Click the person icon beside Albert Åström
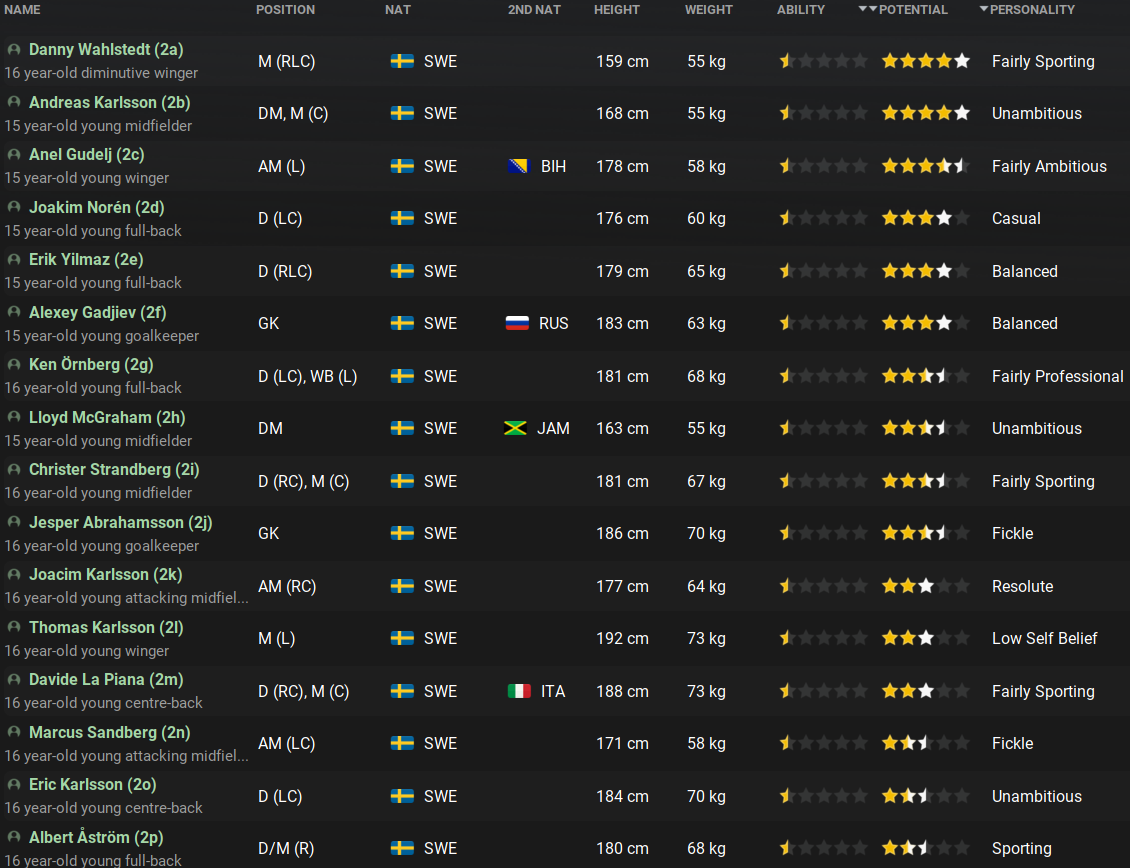1130x868 pixels. (14, 837)
